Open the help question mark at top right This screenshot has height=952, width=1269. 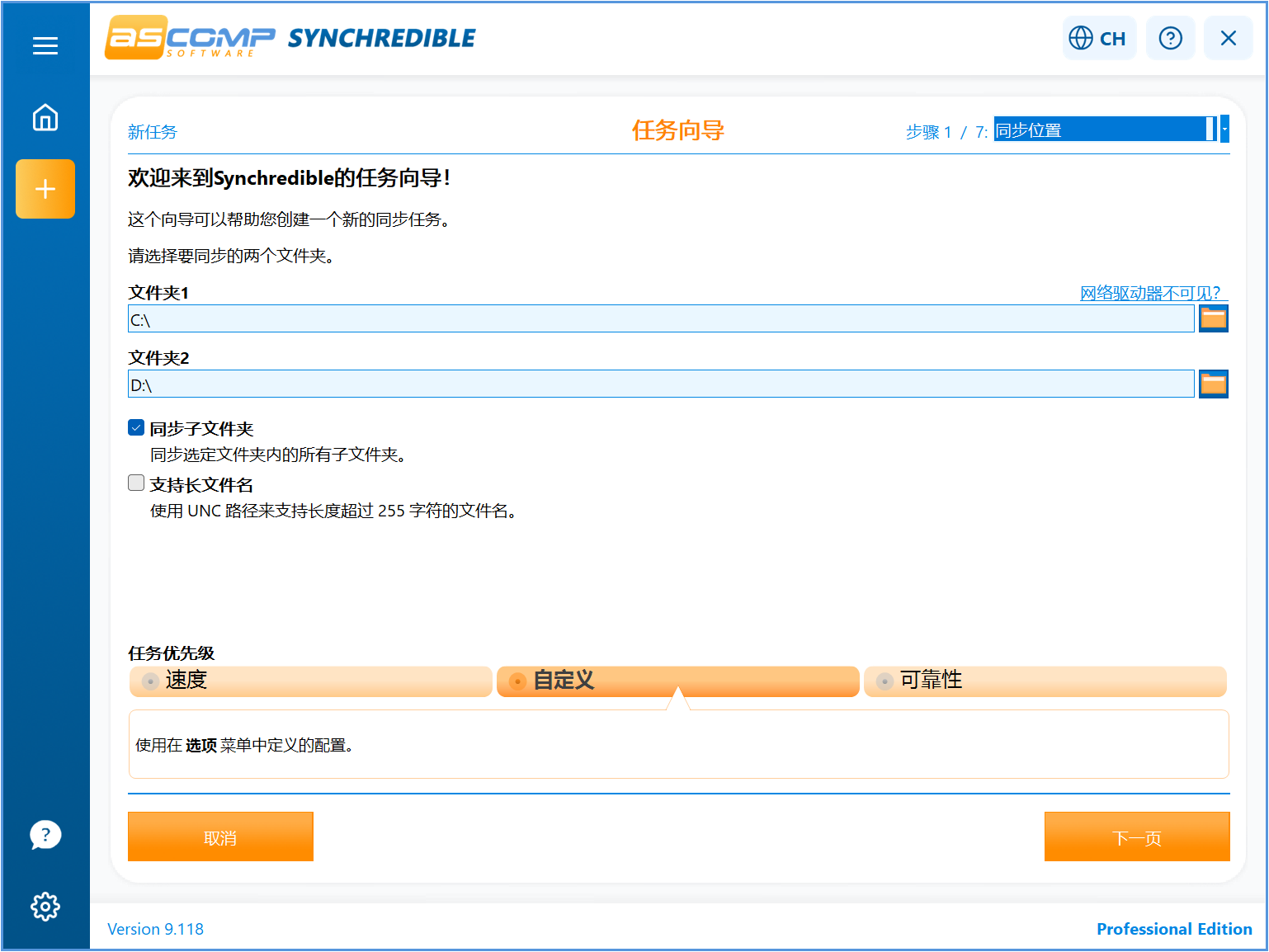1170,38
